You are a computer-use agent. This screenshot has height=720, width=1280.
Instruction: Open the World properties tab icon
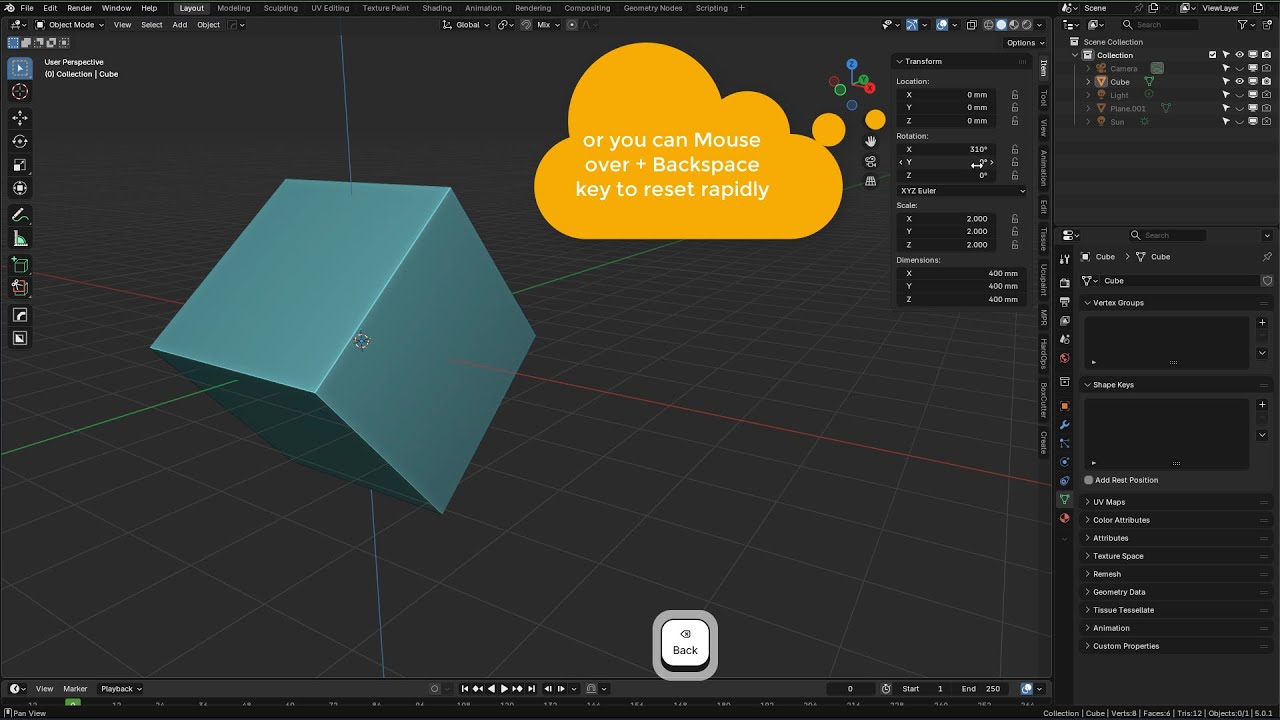click(1064, 358)
